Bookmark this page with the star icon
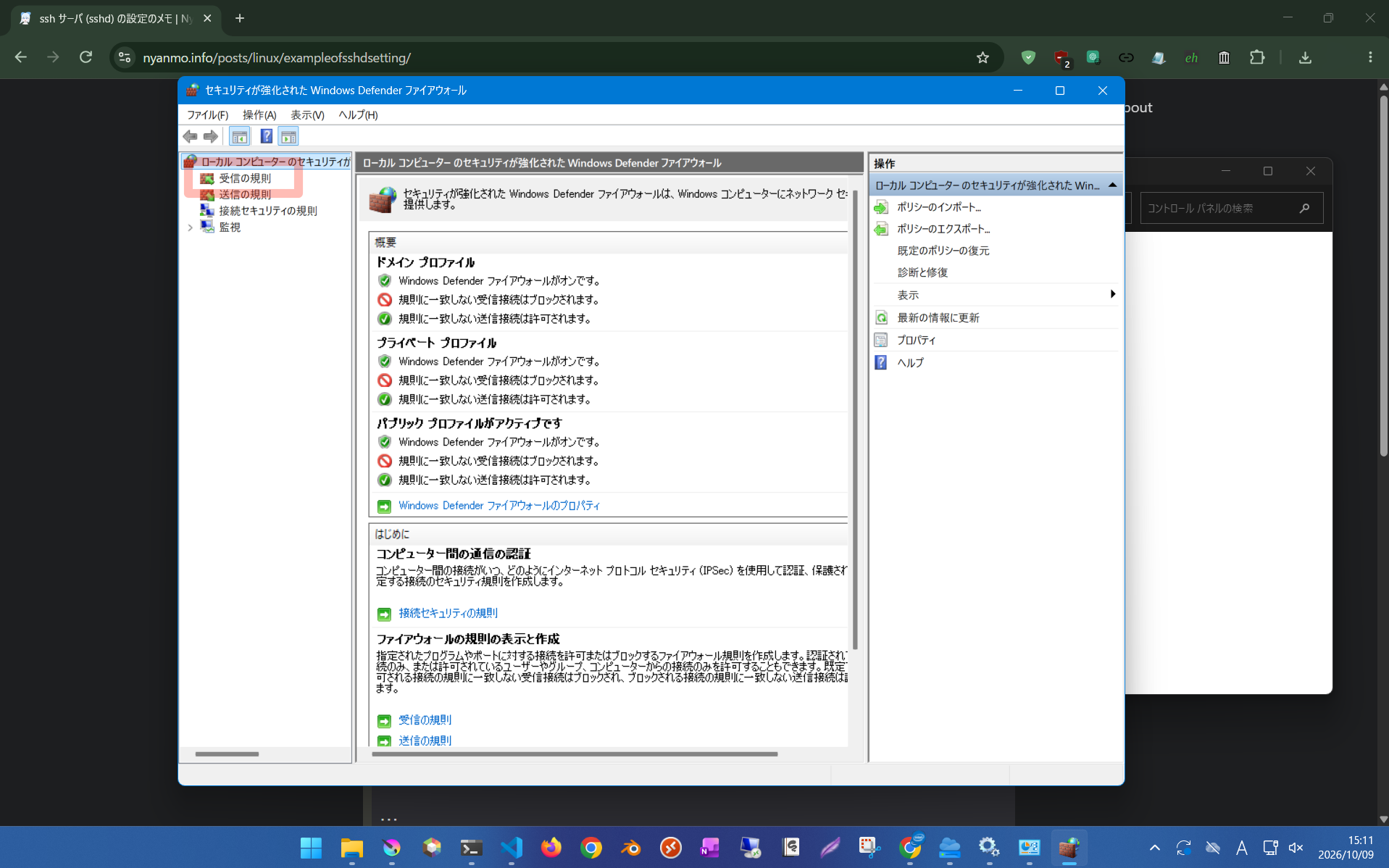The image size is (1389, 868). [983, 57]
